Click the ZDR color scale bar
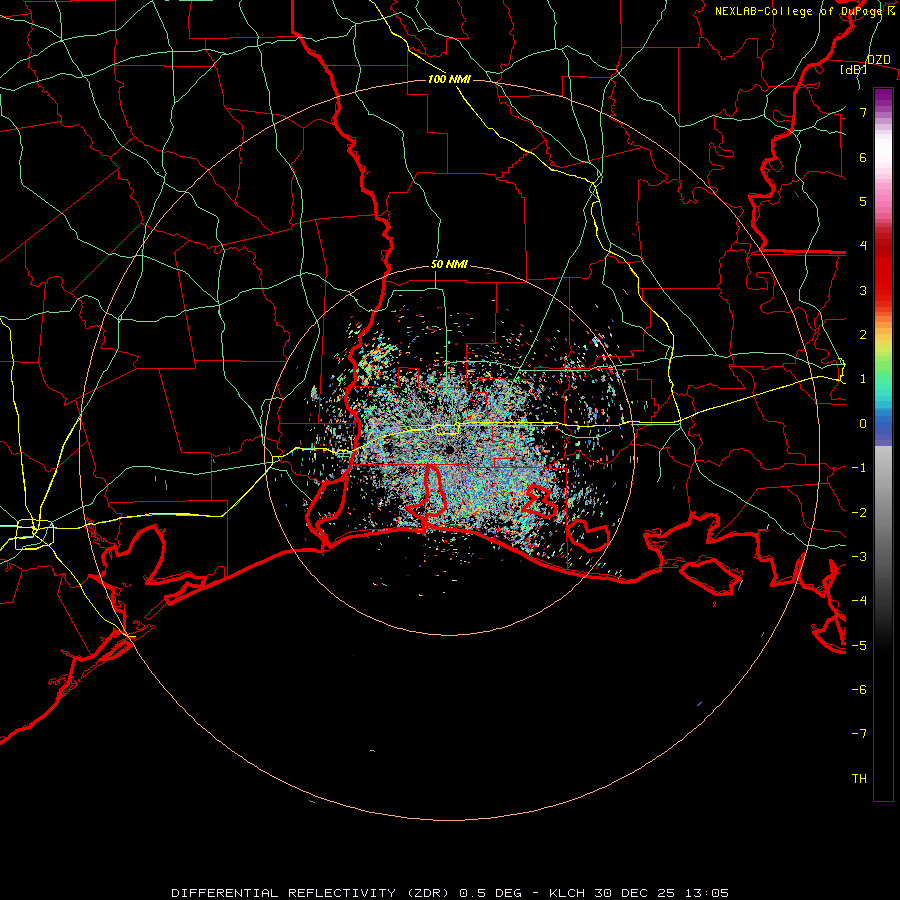The height and width of the screenshot is (900, 900). 883,444
